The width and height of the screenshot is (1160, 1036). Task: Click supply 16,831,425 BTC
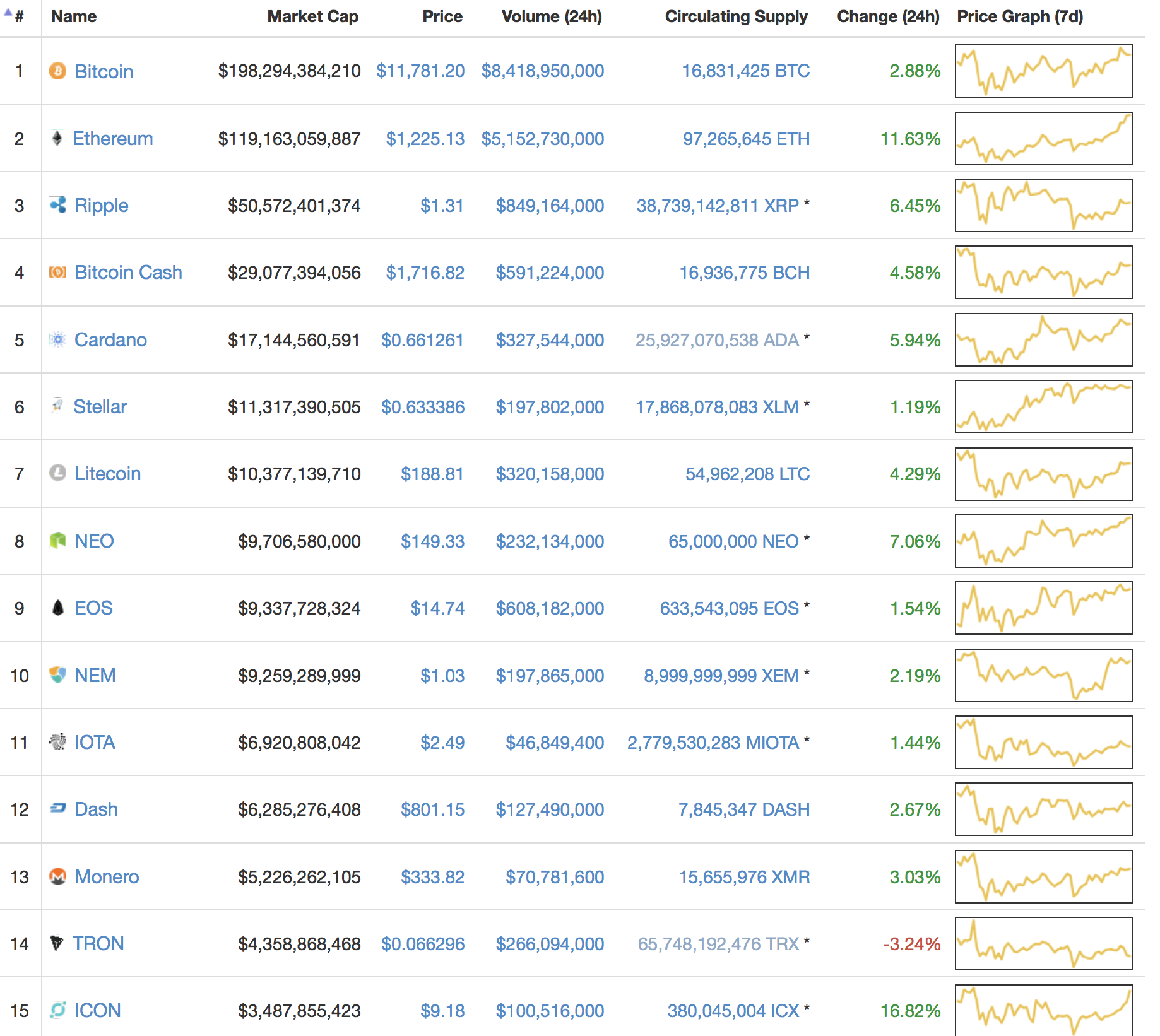(x=745, y=71)
